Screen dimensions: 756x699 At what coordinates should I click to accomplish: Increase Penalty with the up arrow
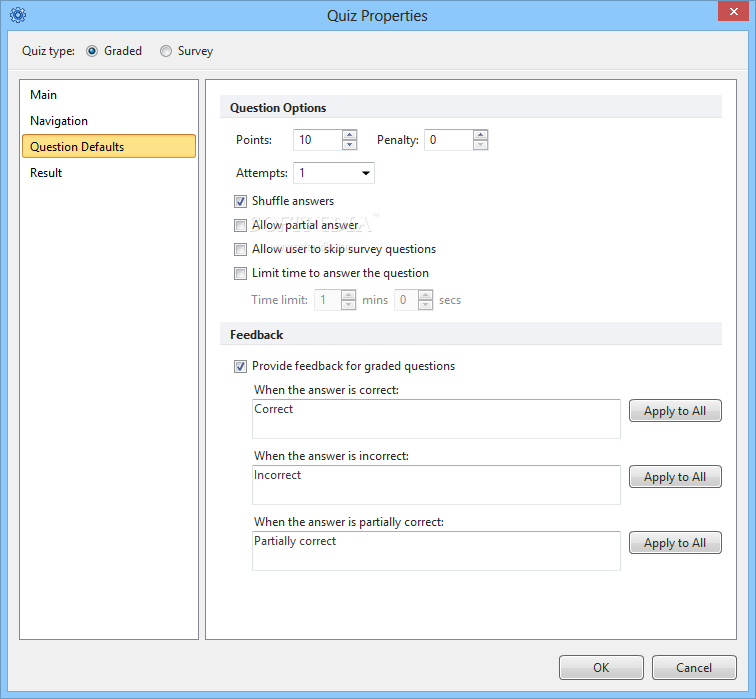click(481, 134)
